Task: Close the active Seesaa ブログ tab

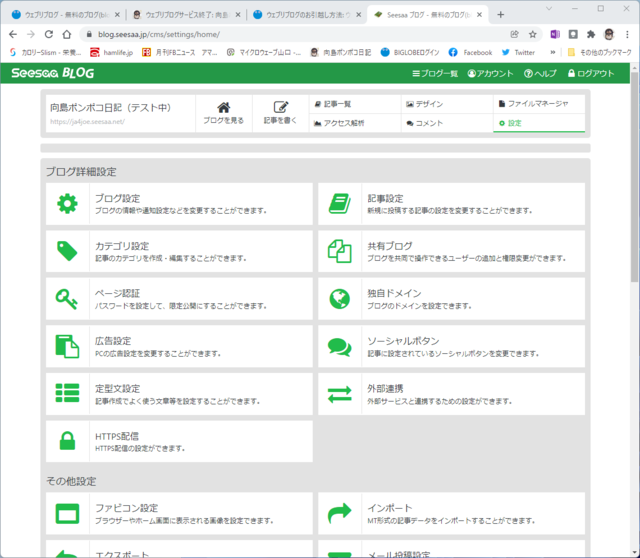Action: pyautogui.click(x=480, y=15)
